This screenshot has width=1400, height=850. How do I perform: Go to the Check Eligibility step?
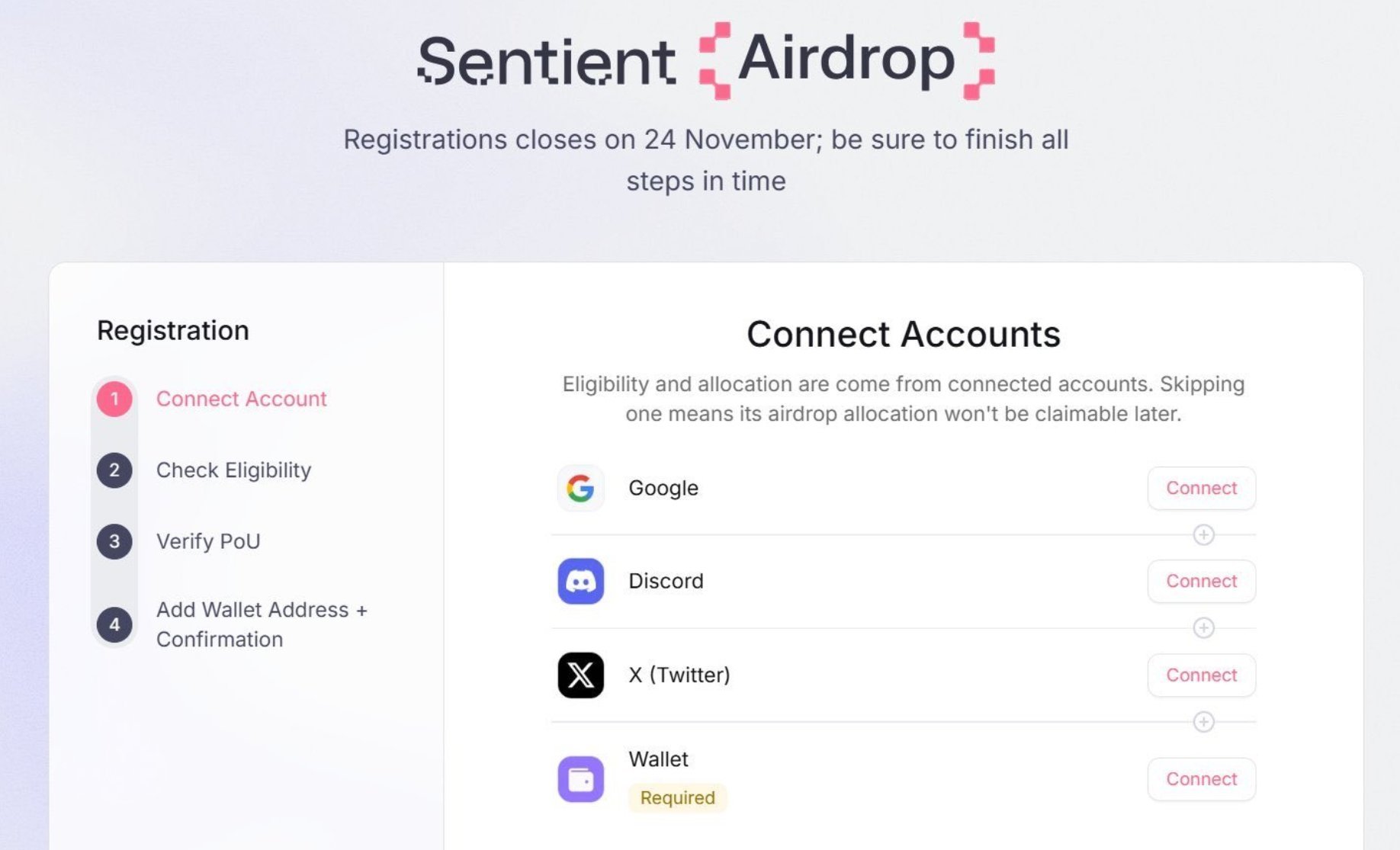pos(233,470)
